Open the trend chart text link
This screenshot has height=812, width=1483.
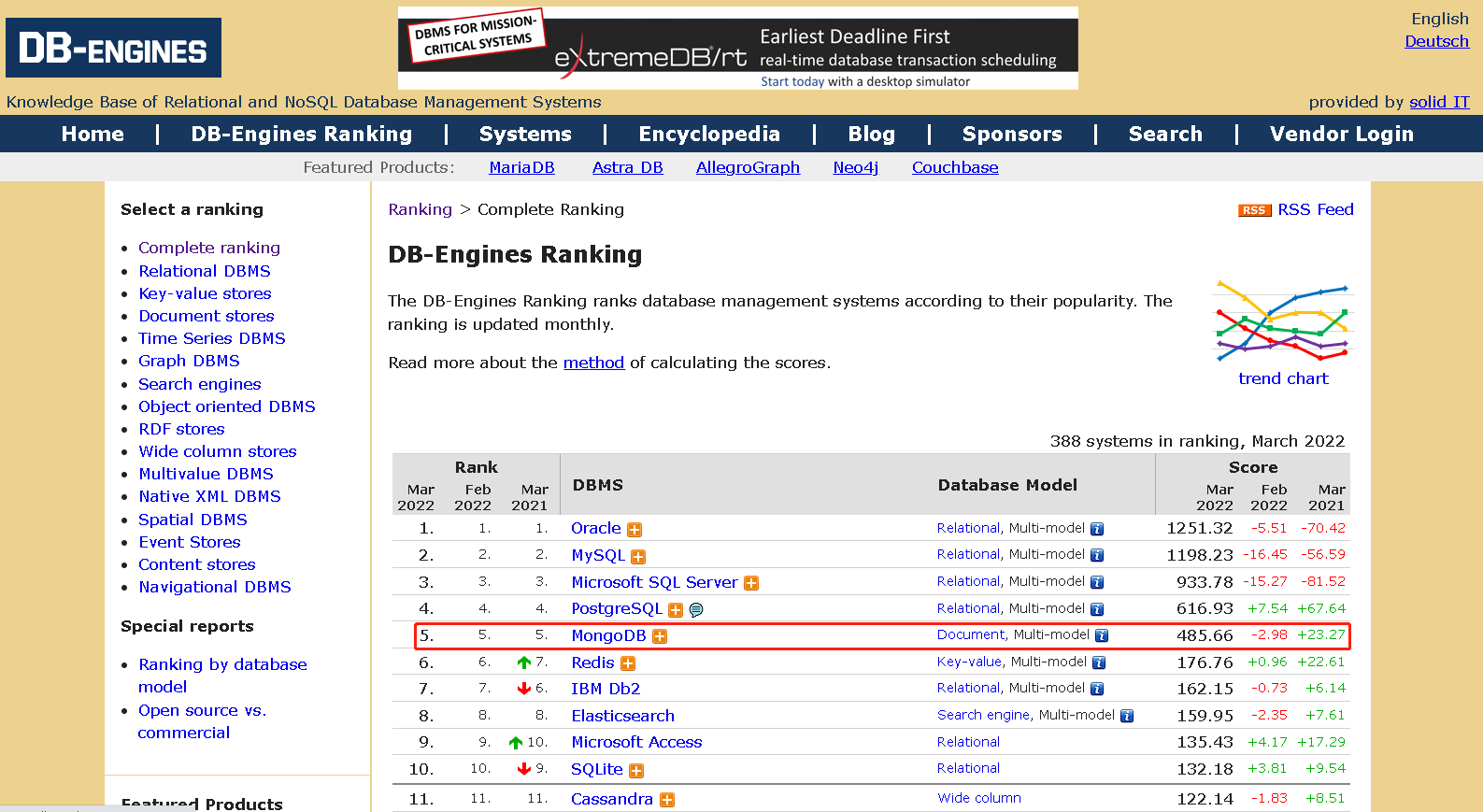1283,378
